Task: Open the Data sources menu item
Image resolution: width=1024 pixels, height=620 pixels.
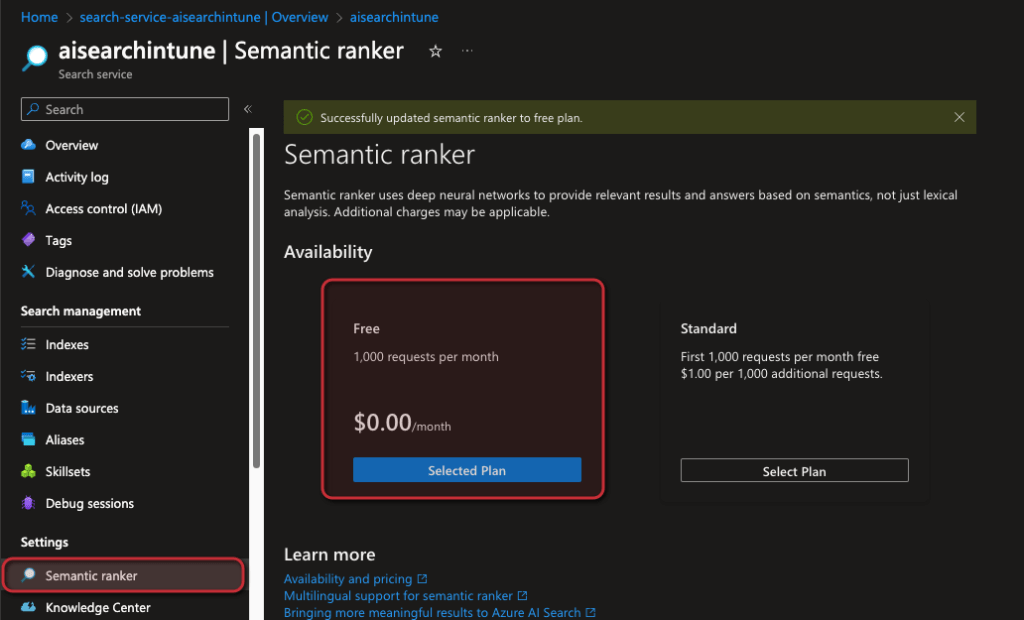Action: [x=81, y=408]
